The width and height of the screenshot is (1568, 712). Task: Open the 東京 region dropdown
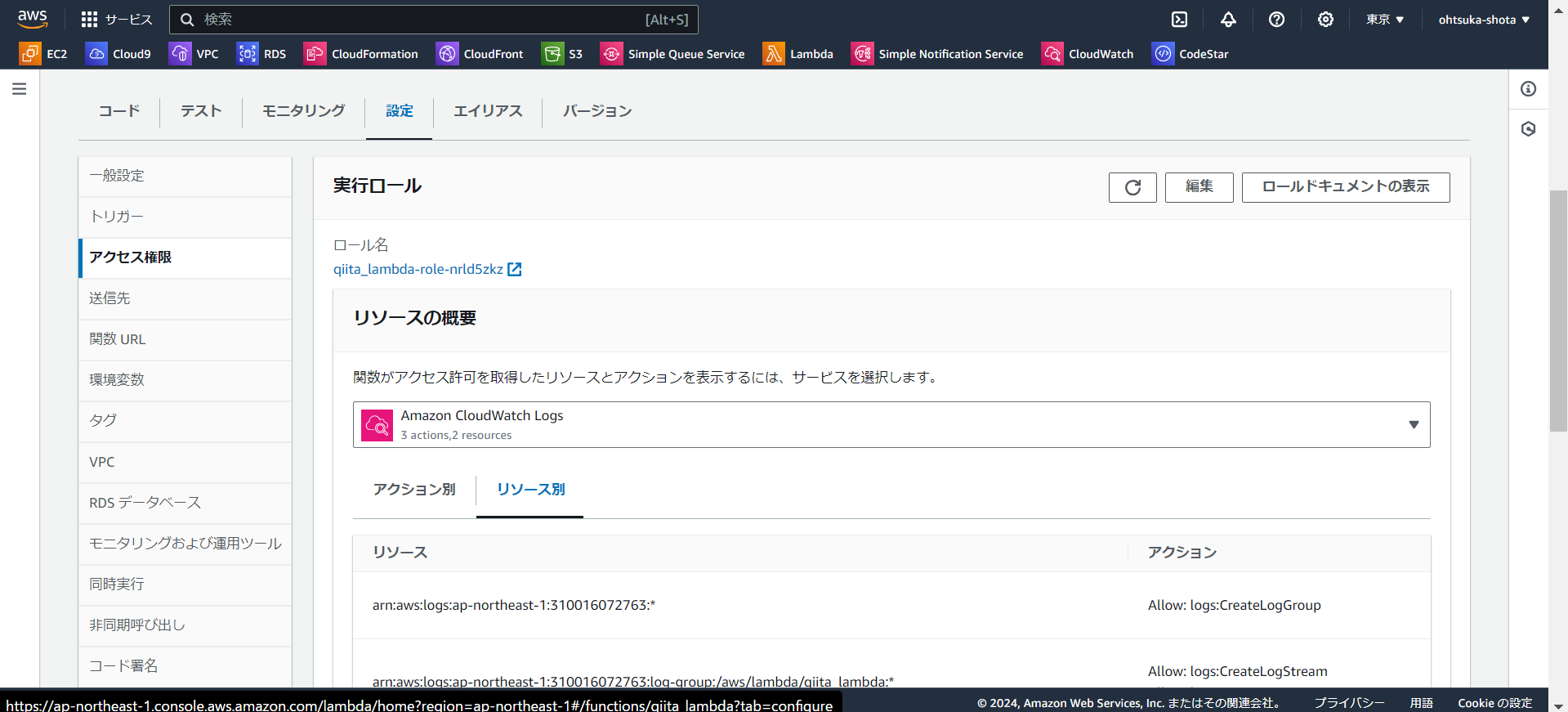[x=1385, y=20]
